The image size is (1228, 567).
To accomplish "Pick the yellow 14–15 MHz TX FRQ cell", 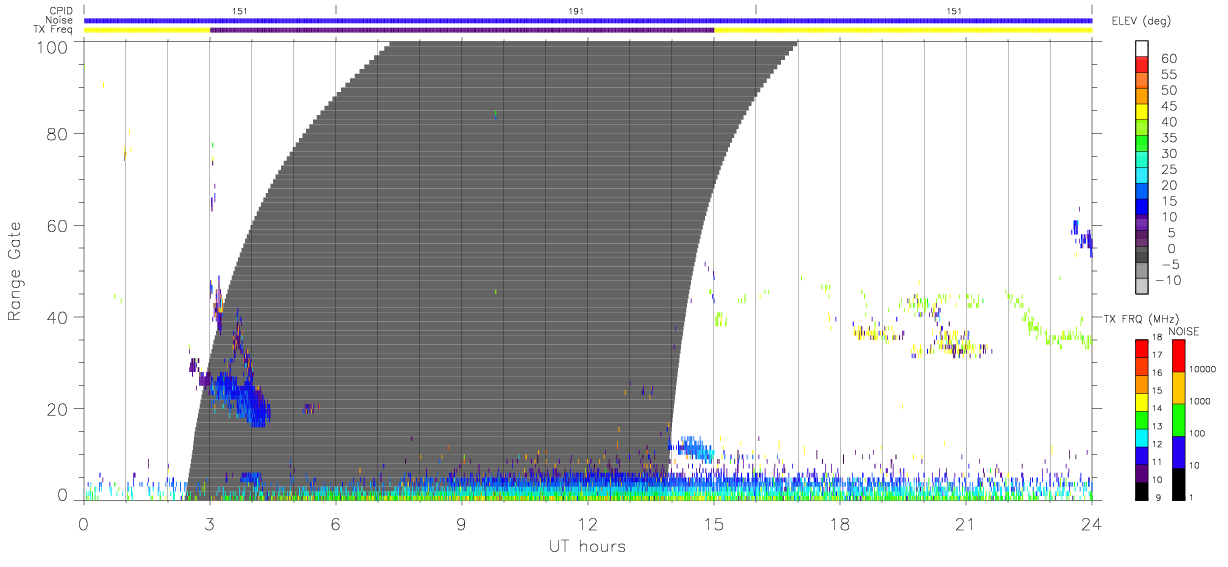I will click(1143, 402).
